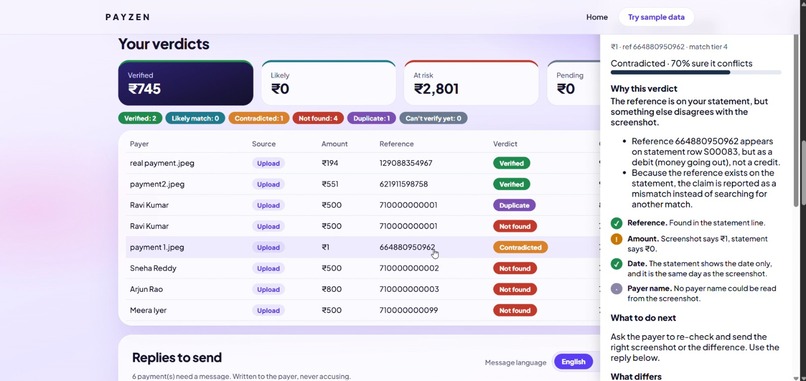Click the Try sample data button

[656, 17]
